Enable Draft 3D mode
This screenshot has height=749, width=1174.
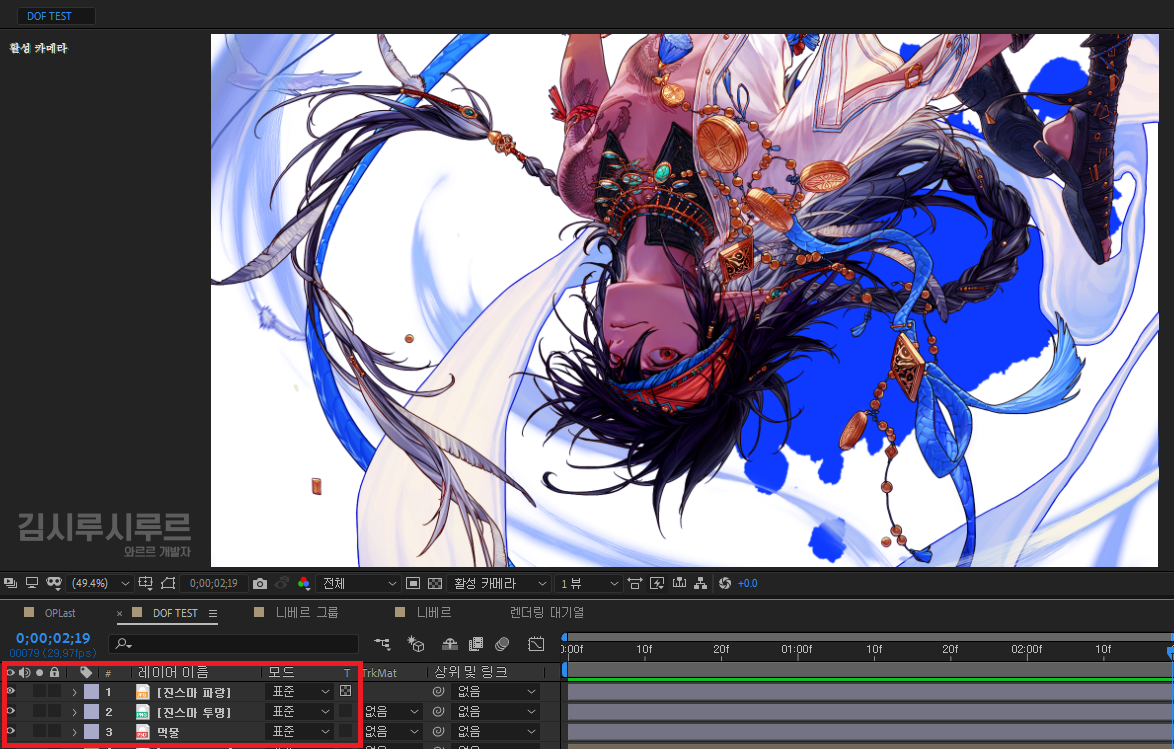(x=416, y=643)
